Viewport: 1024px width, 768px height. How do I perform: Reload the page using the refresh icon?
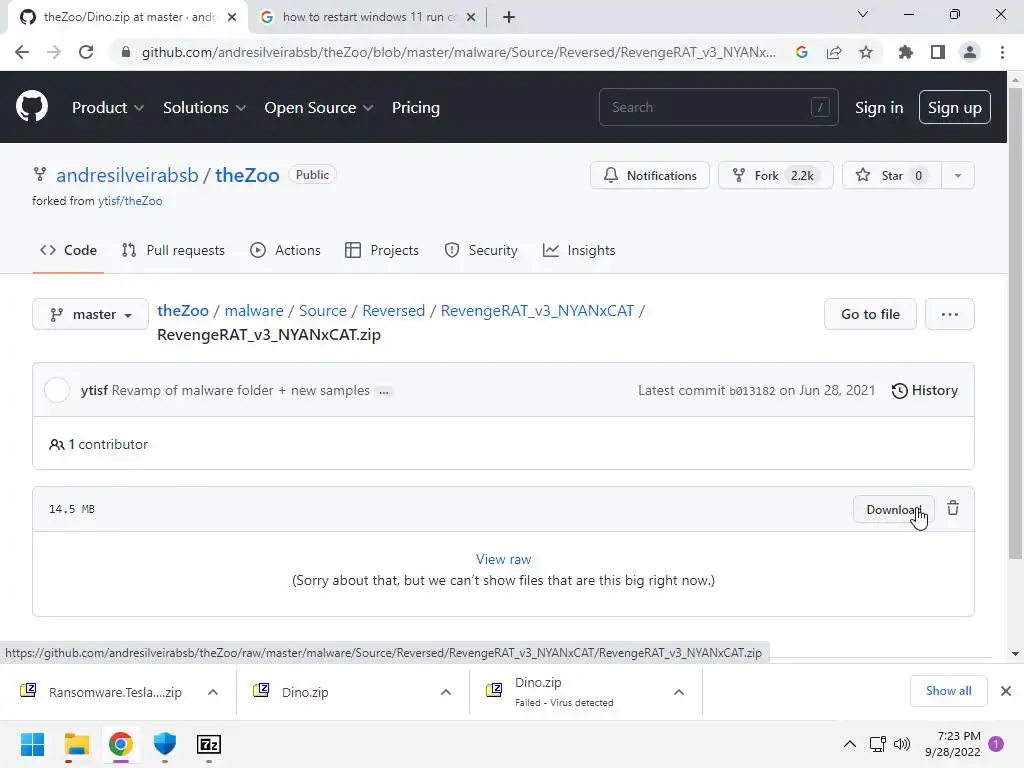(x=86, y=52)
